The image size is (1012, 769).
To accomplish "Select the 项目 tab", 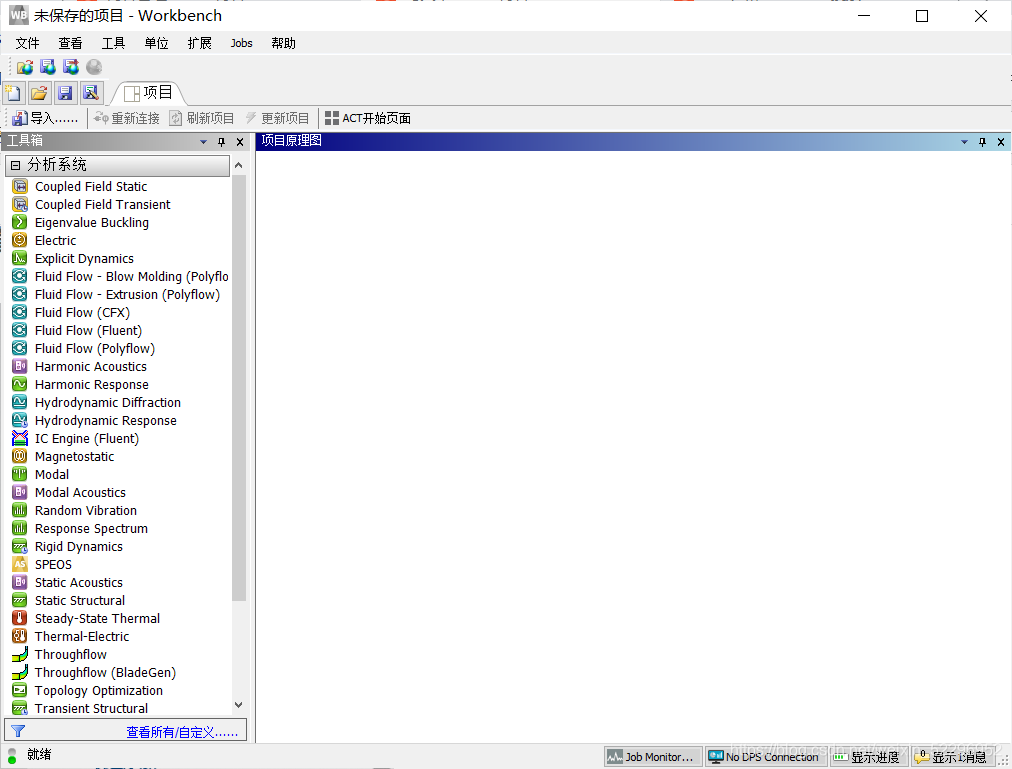I will (149, 93).
